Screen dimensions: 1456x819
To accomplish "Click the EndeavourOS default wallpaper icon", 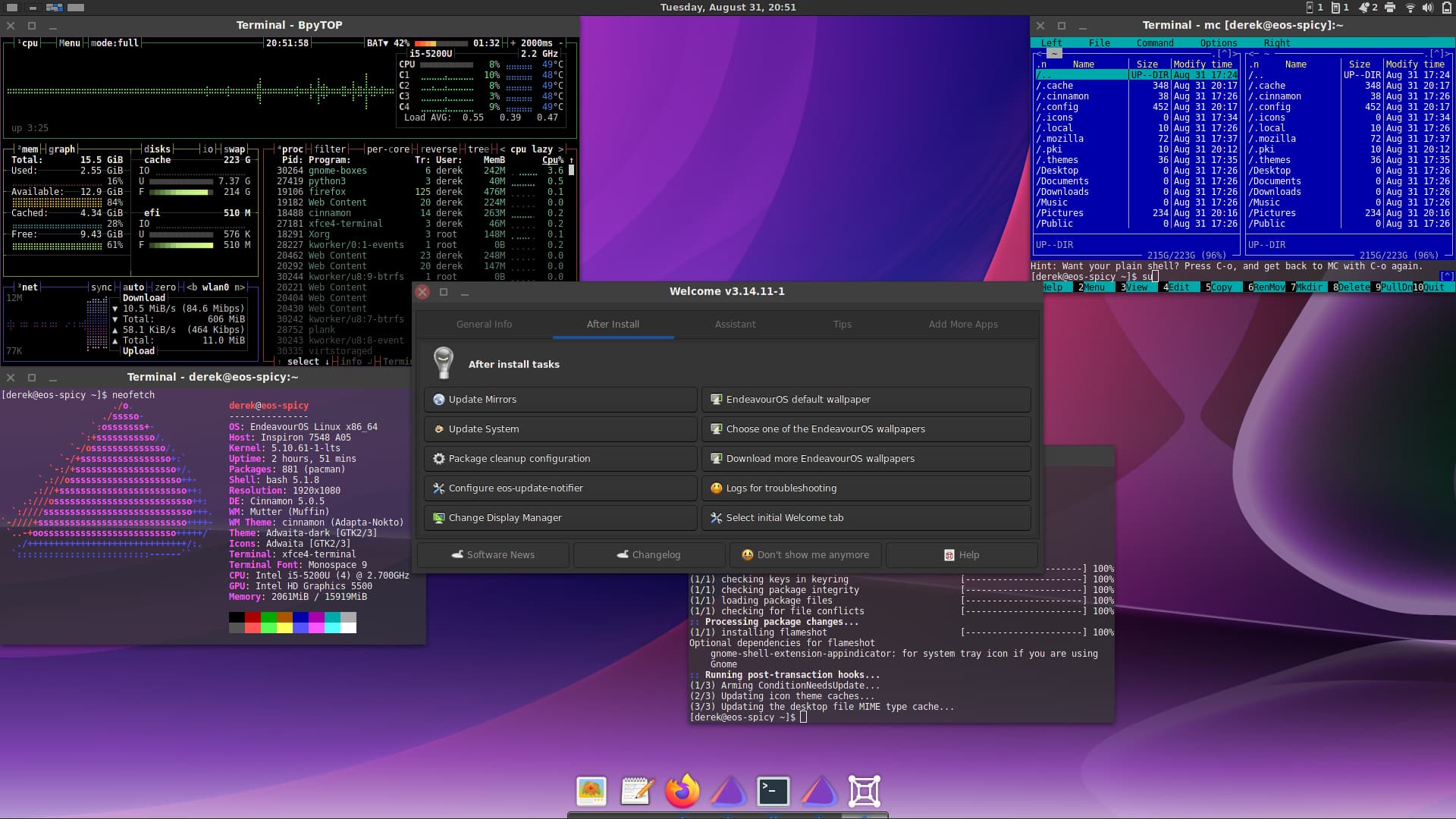I will pos(716,399).
